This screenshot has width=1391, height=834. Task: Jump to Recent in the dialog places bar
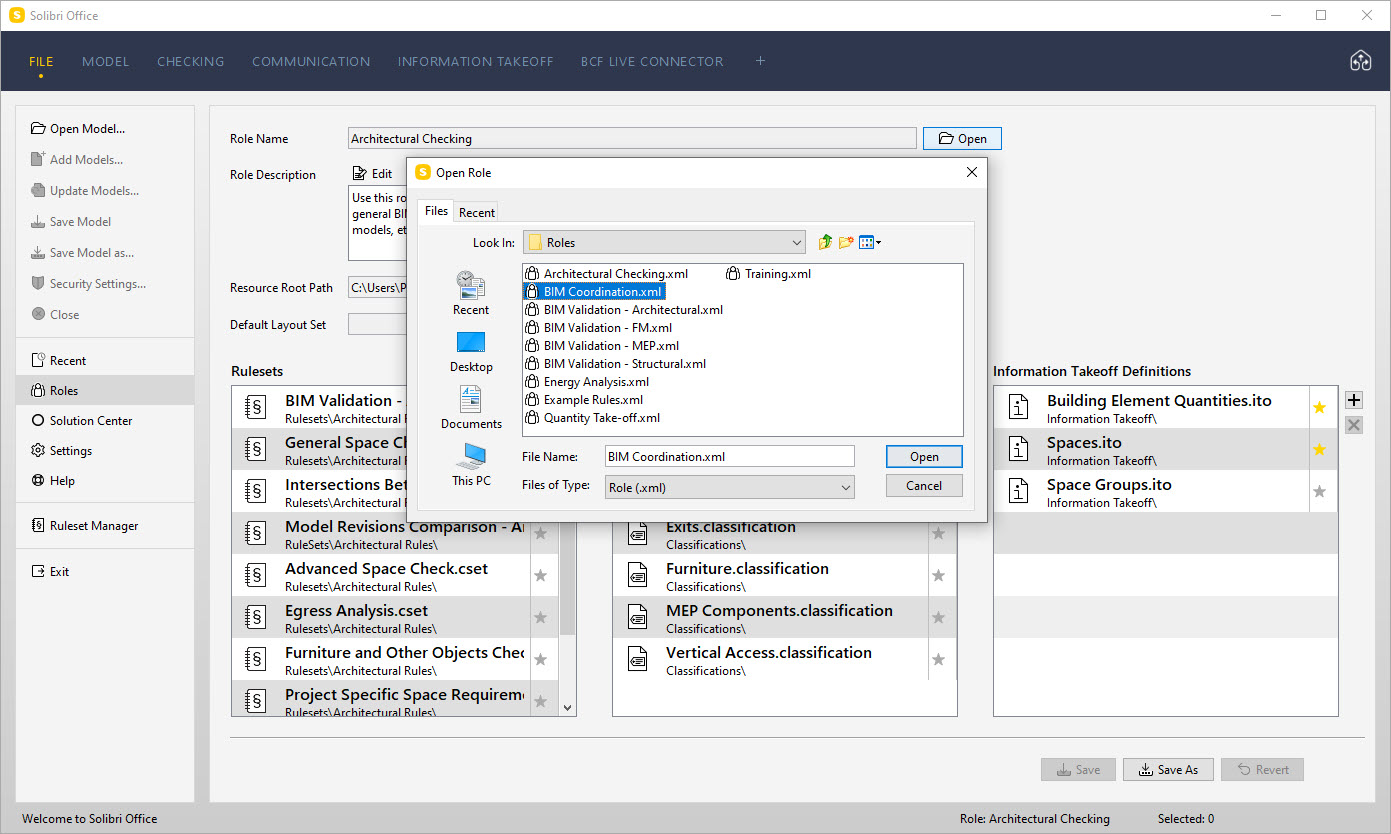point(471,293)
